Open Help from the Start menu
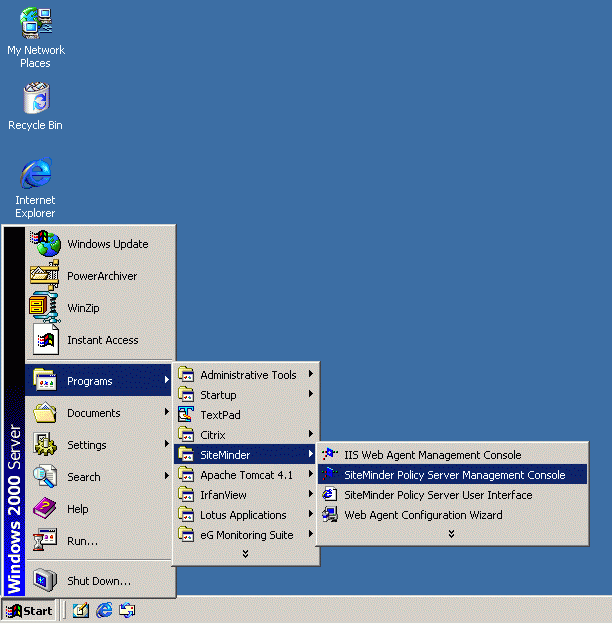Image resolution: width=612 pixels, height=624 pixels. (x=99, y=508)
